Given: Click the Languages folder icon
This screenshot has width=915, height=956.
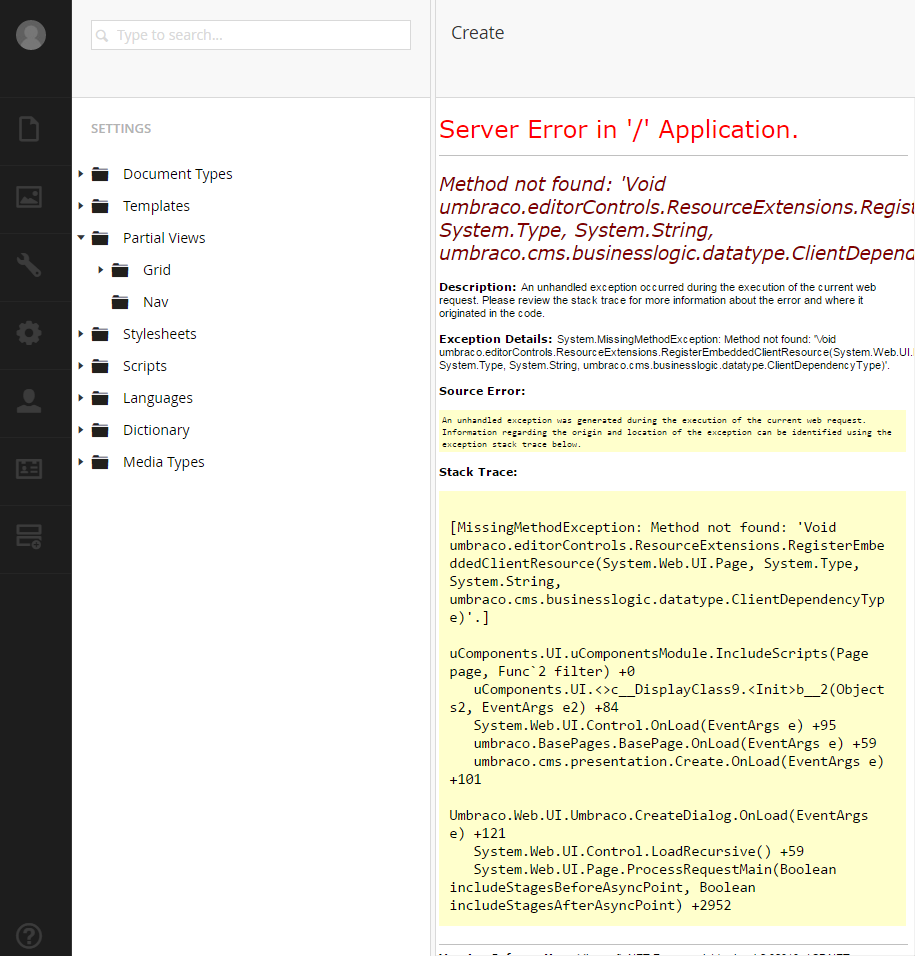Looking at the screenshot, I should point(100,398).
